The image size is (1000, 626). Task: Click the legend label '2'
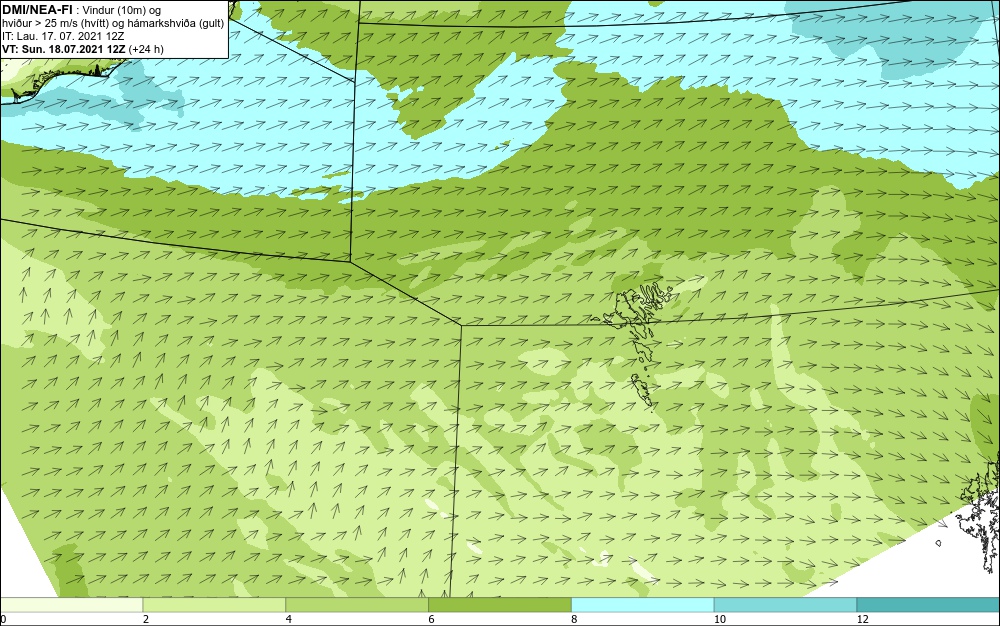click(146, 619)
